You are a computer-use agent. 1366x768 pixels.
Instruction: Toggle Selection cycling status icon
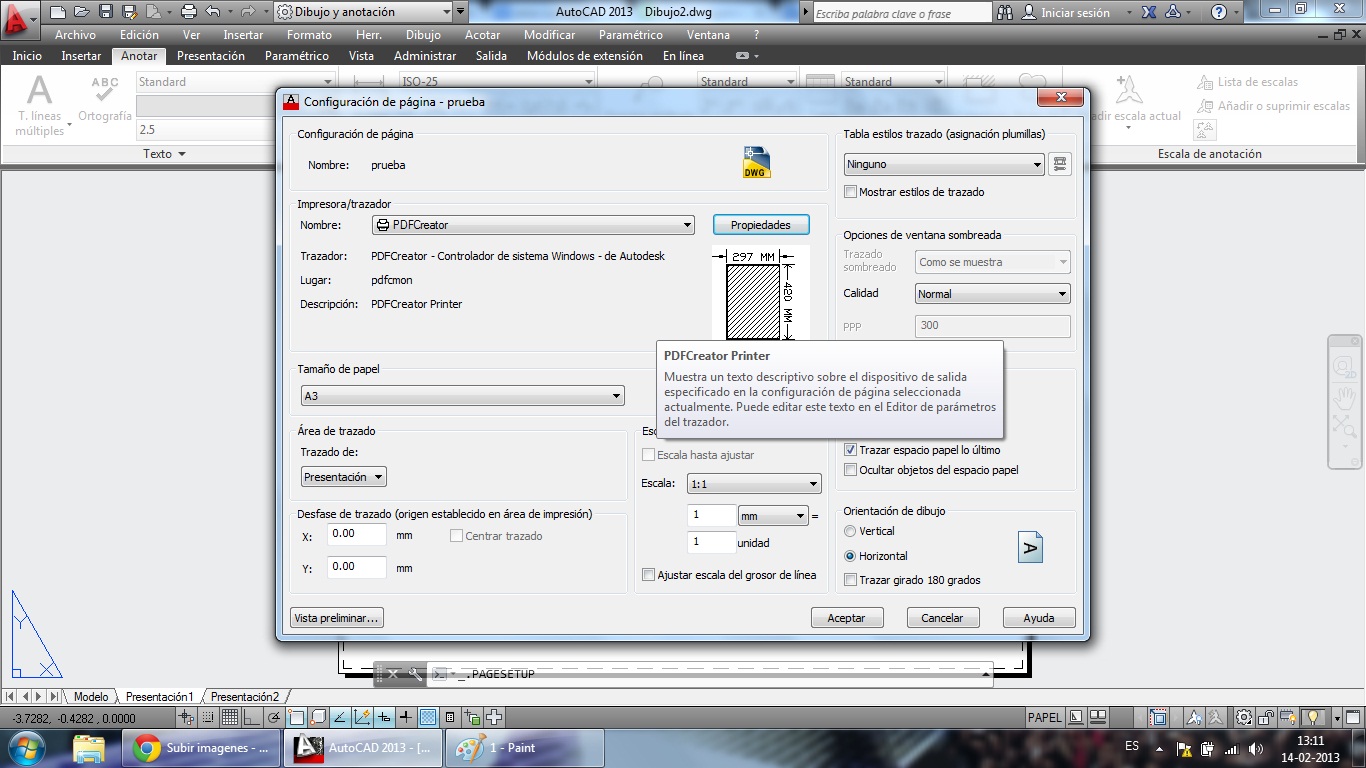point(472,717)
